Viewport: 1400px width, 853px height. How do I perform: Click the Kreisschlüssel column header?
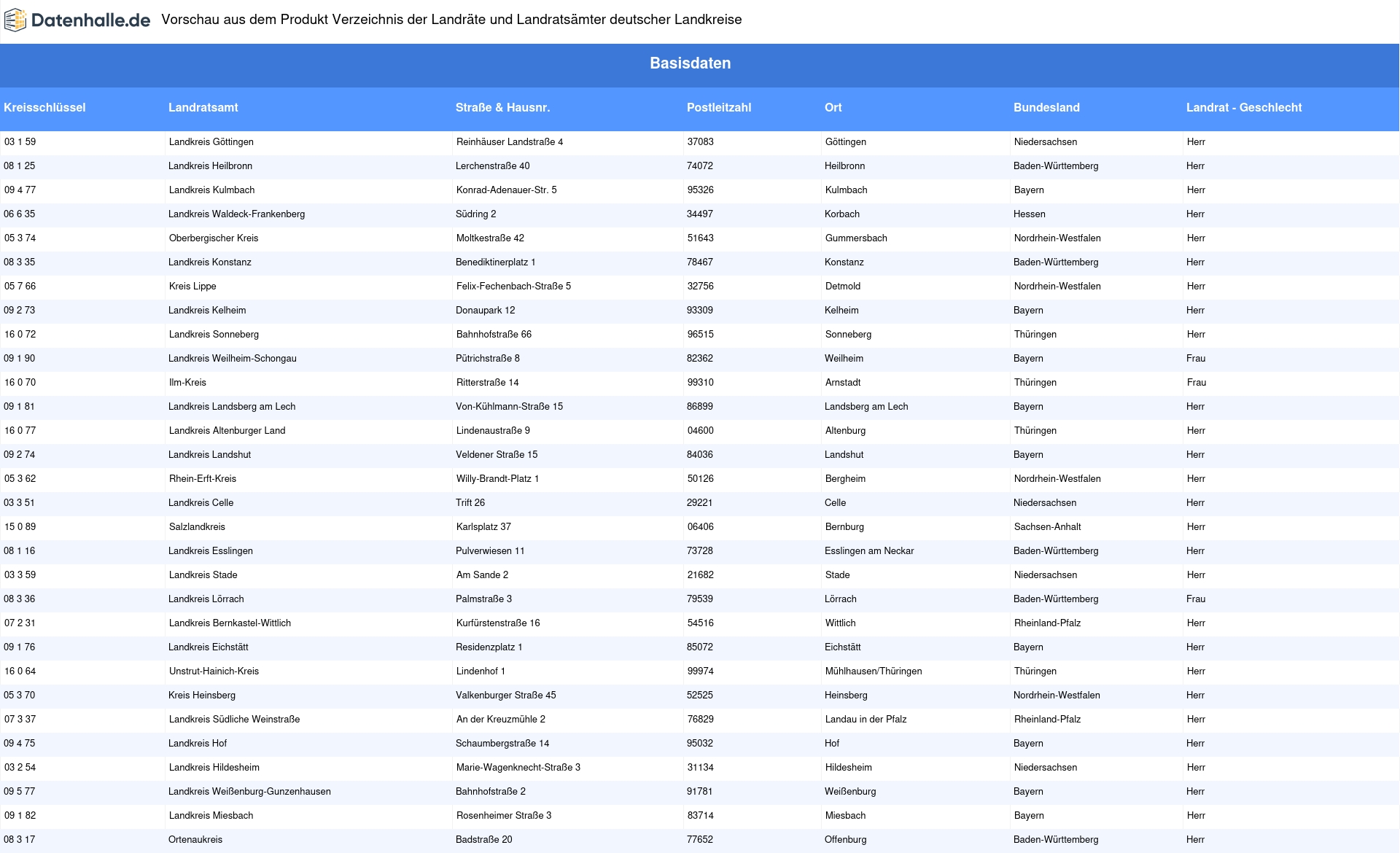click(x=44, y=107)
